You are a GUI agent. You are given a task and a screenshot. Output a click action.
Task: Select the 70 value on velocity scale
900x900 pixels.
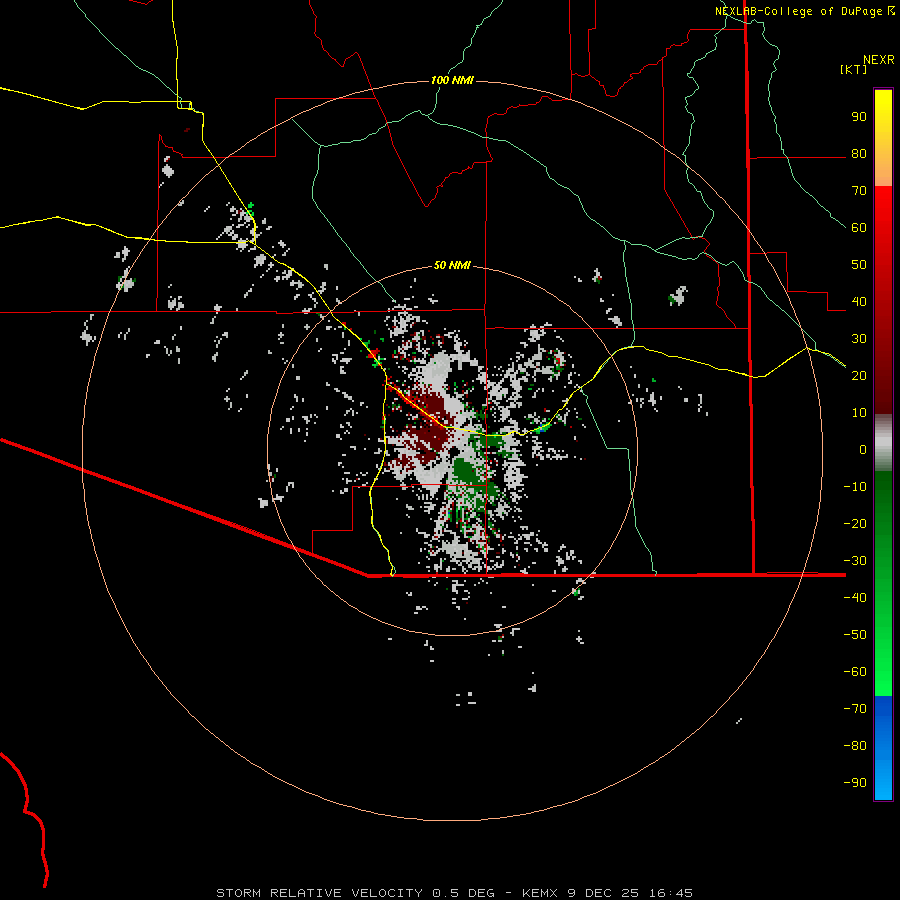click(859, 191)
